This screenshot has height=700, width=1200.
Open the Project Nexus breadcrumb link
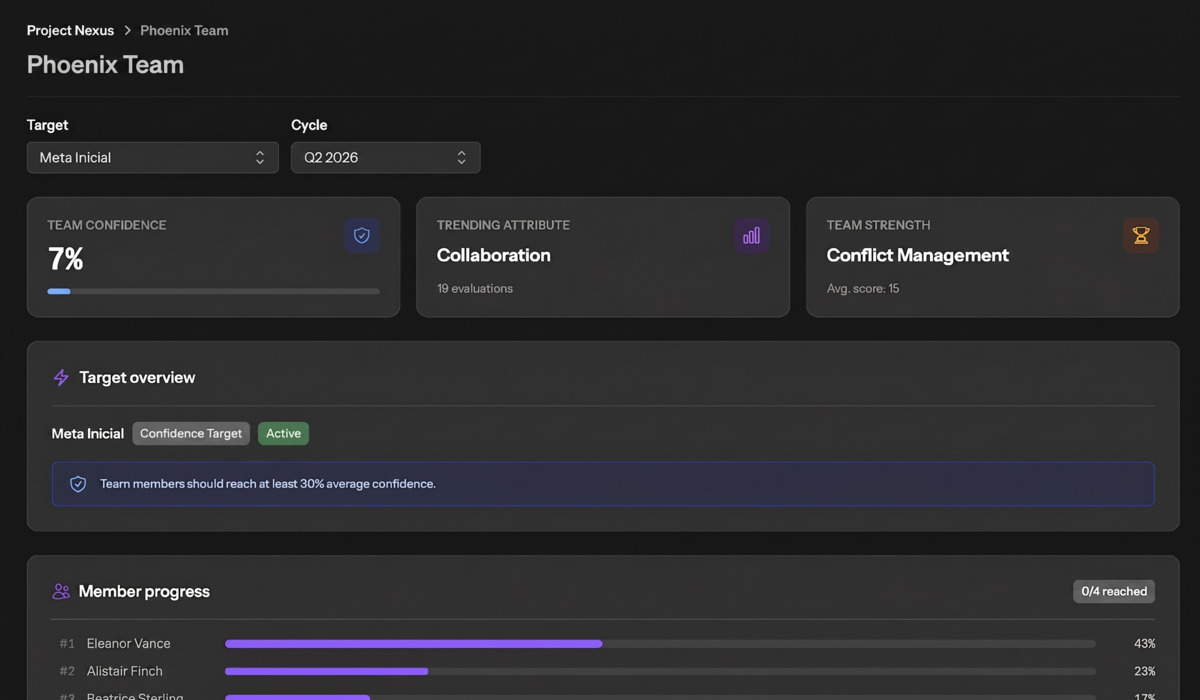pos(70,31)
